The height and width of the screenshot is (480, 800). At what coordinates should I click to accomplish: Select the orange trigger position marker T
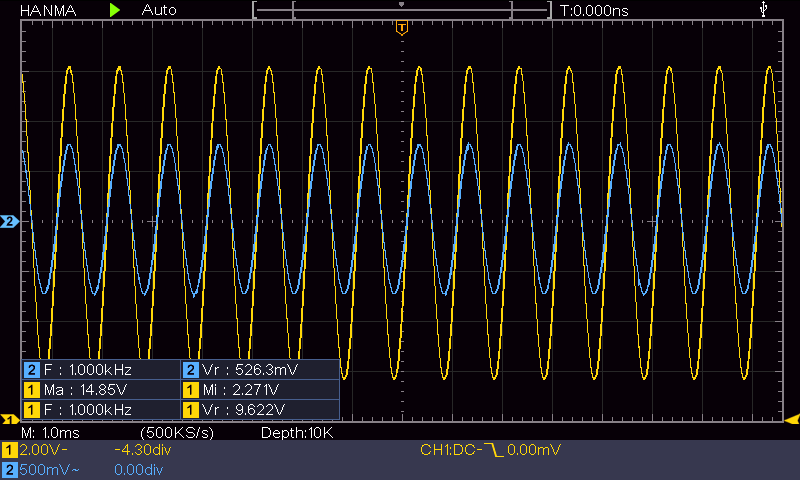click(x=401, y=27)
